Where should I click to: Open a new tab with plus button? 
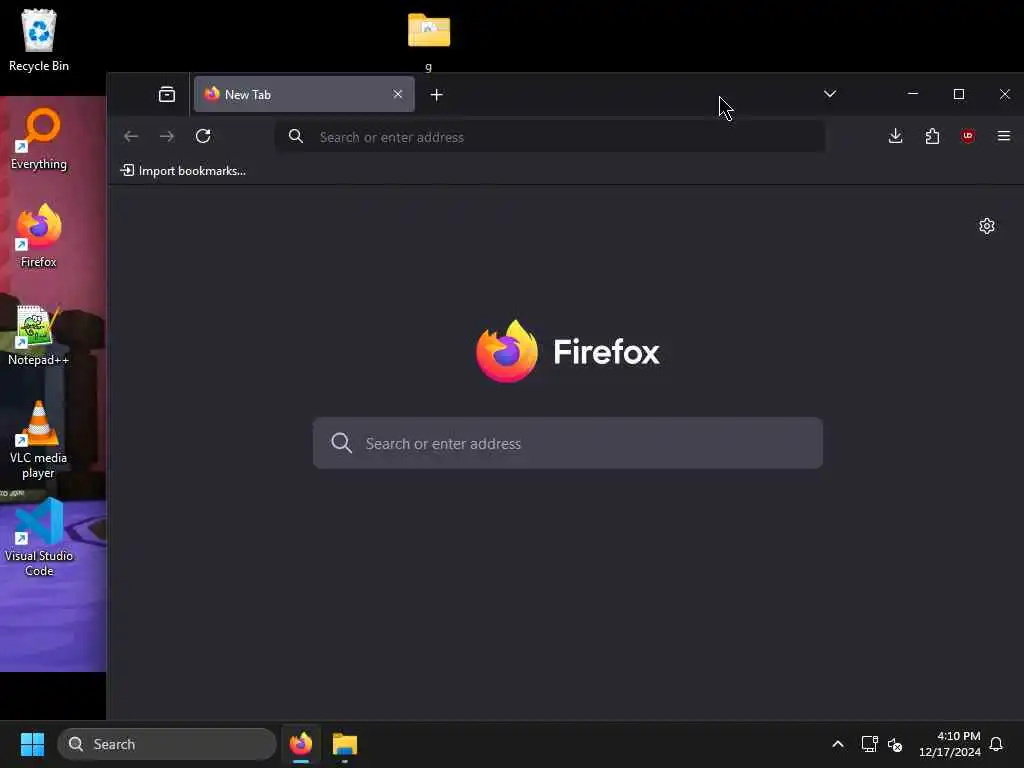436,95
